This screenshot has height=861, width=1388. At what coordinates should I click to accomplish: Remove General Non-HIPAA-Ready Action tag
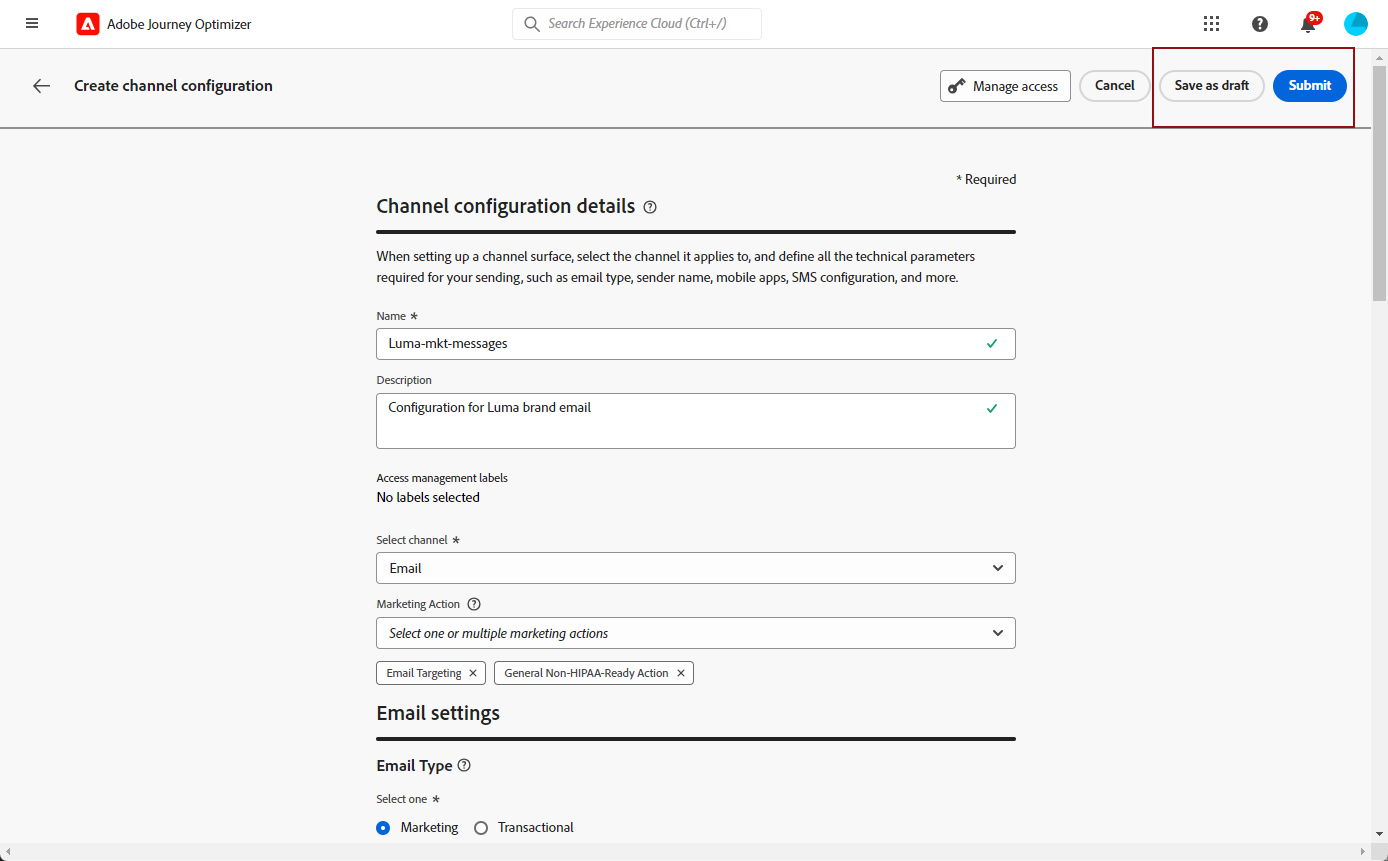point(681,673)
